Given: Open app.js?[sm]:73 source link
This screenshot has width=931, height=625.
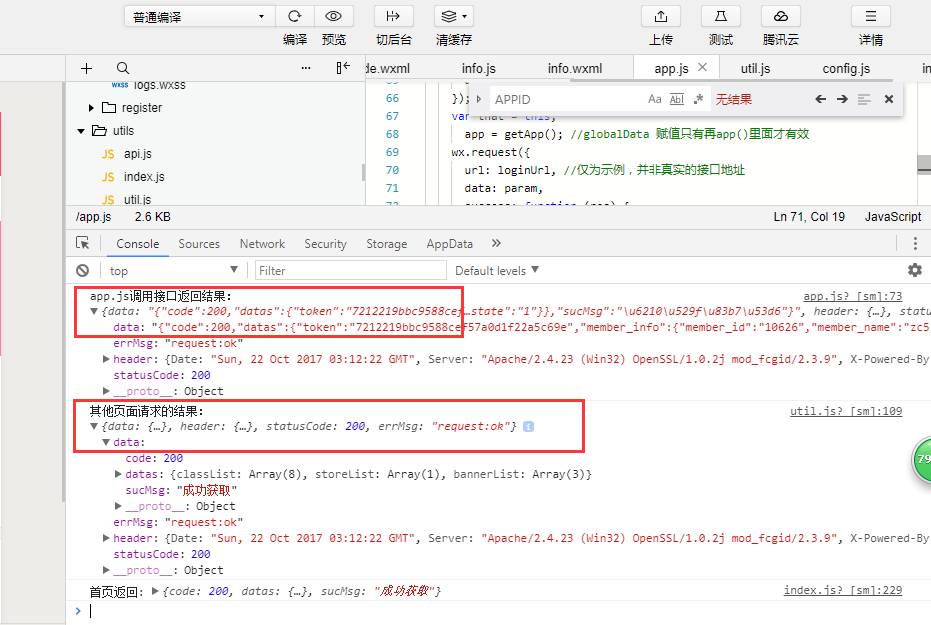Looking at the screenshot, I should point(853,296).
